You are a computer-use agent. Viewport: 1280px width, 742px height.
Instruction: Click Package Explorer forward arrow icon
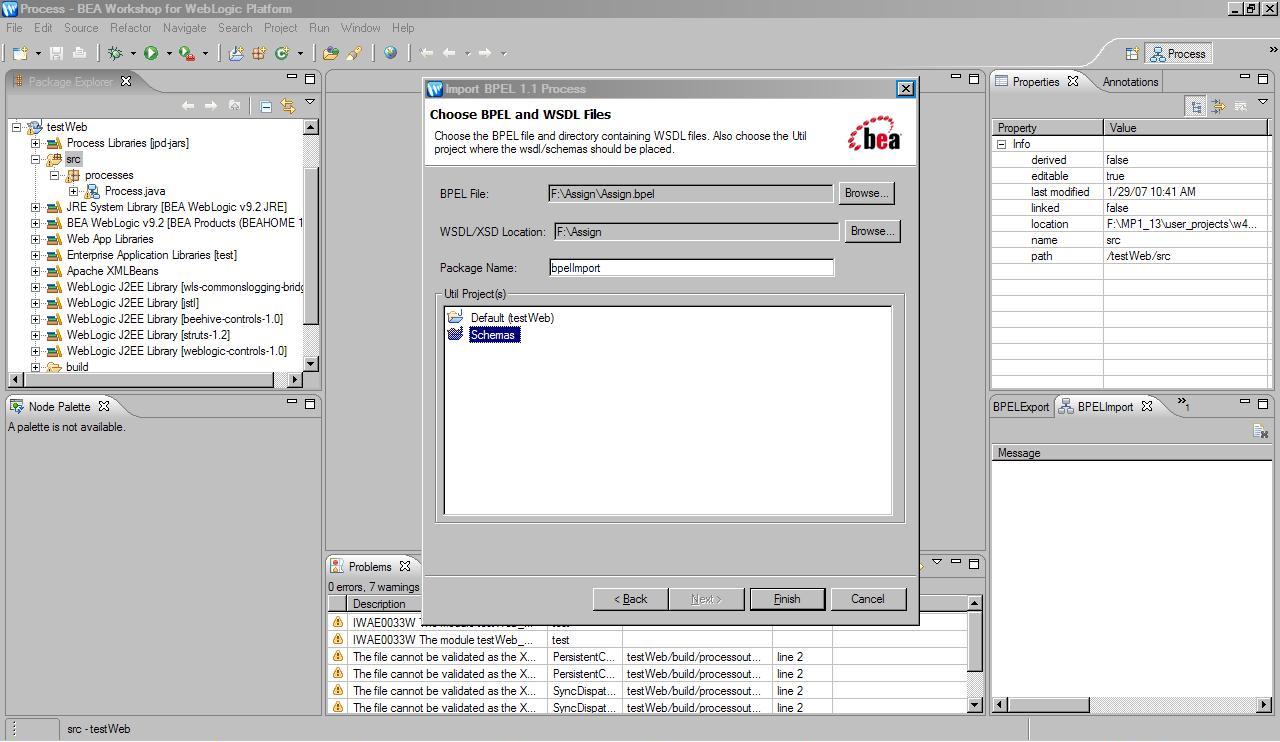(x=211, y=105)
